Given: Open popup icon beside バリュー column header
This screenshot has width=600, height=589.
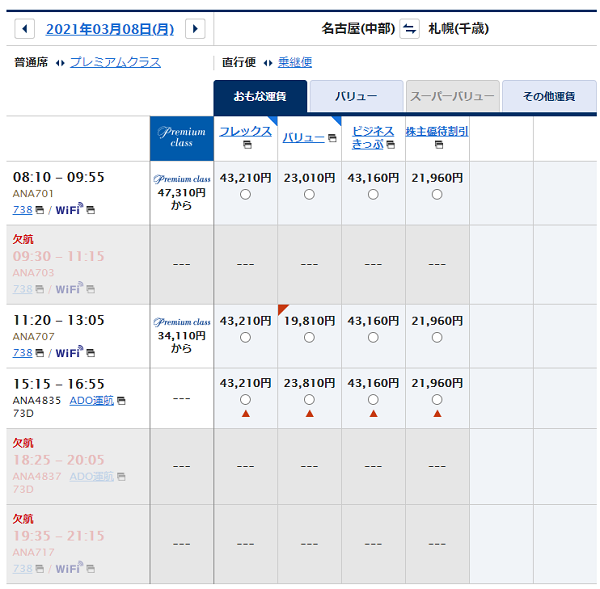Looking at the screenshot, I should [333, 138].
